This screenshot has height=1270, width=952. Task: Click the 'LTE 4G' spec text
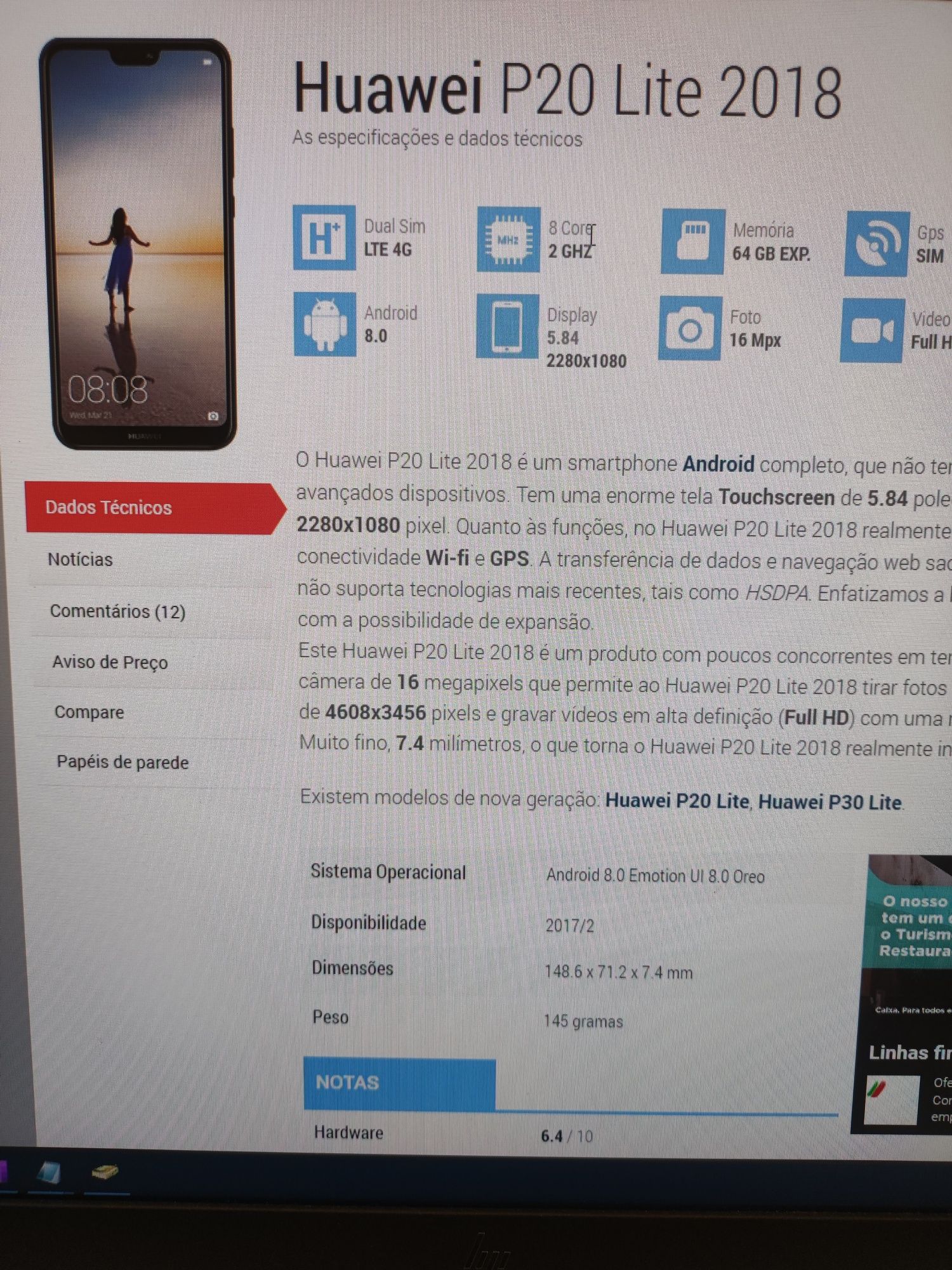[388, 250]
